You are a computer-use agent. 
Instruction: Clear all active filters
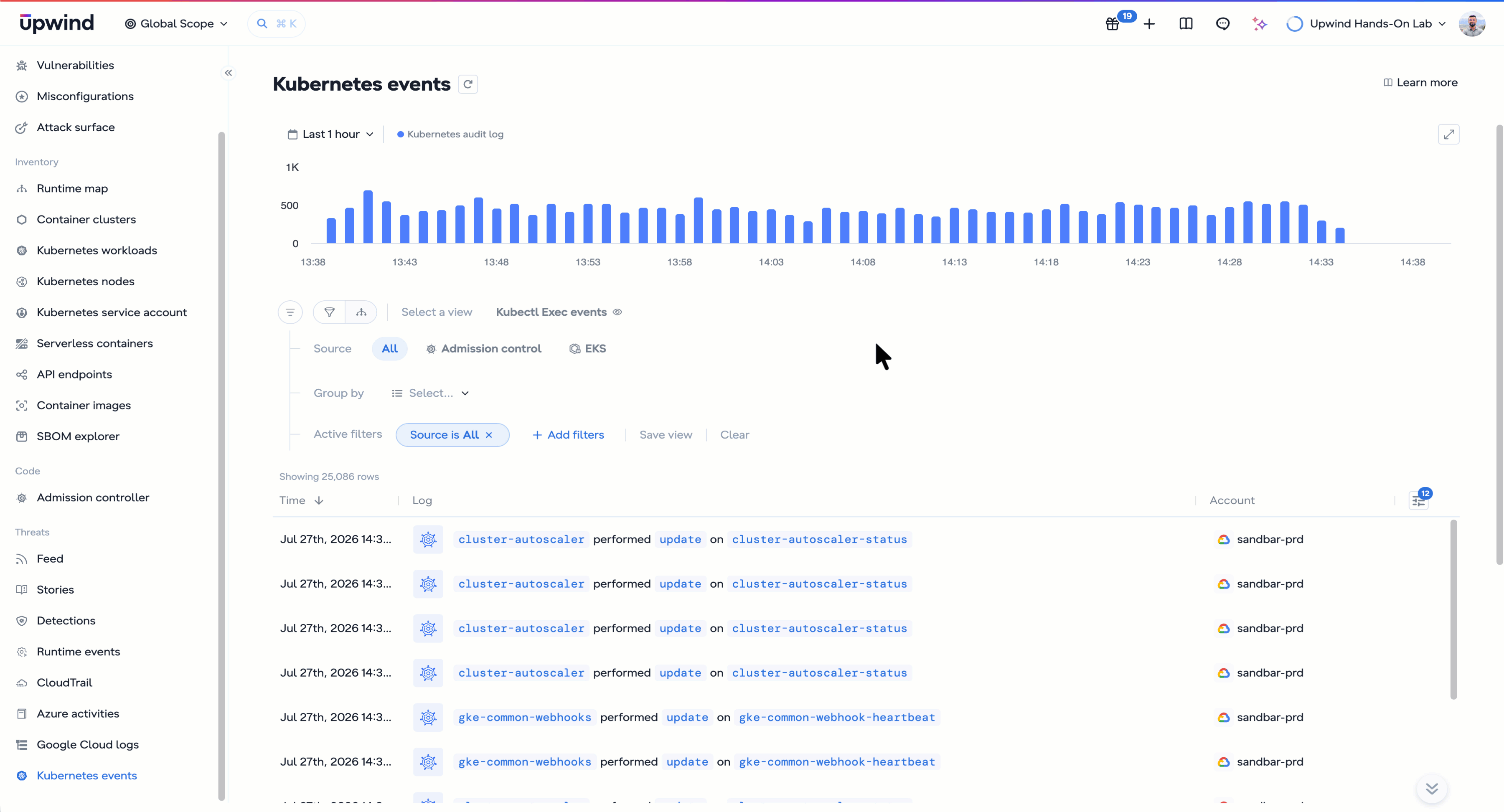pos(734,435)
